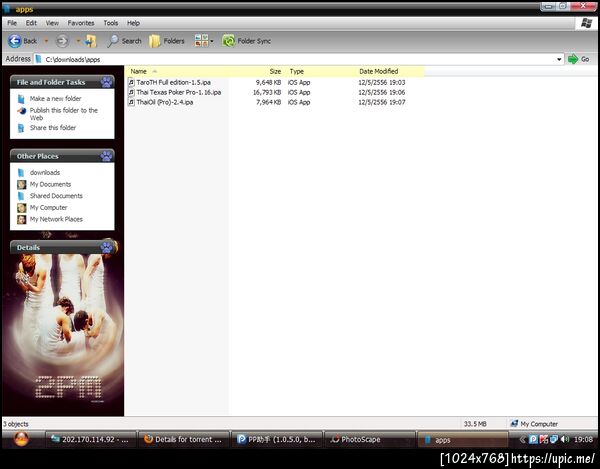Viewport: 600px width, 469px height.
Task: Select the 16,793 KB size cell
Action: click(267, 92)
